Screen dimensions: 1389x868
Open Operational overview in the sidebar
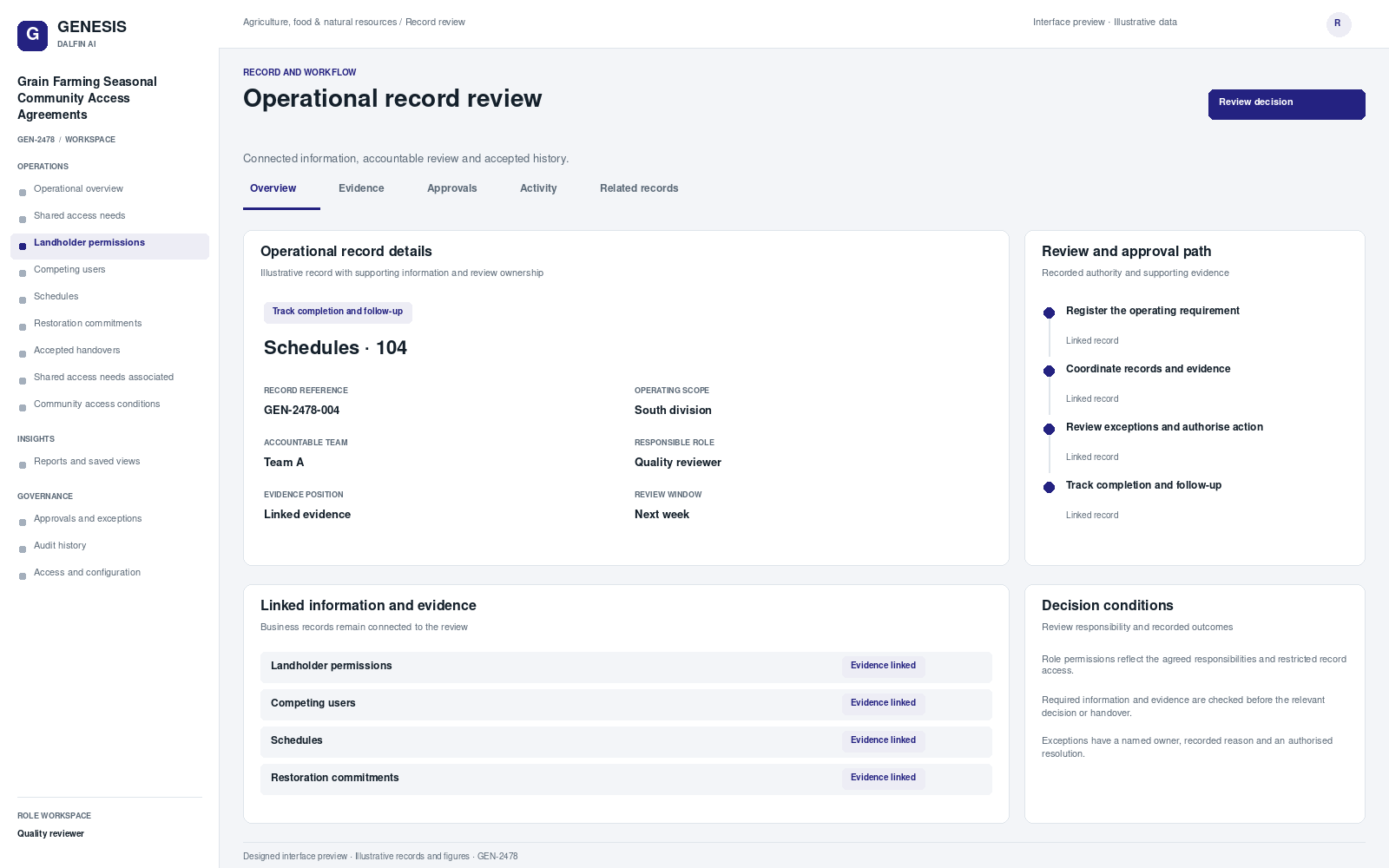tap(109, 189)
